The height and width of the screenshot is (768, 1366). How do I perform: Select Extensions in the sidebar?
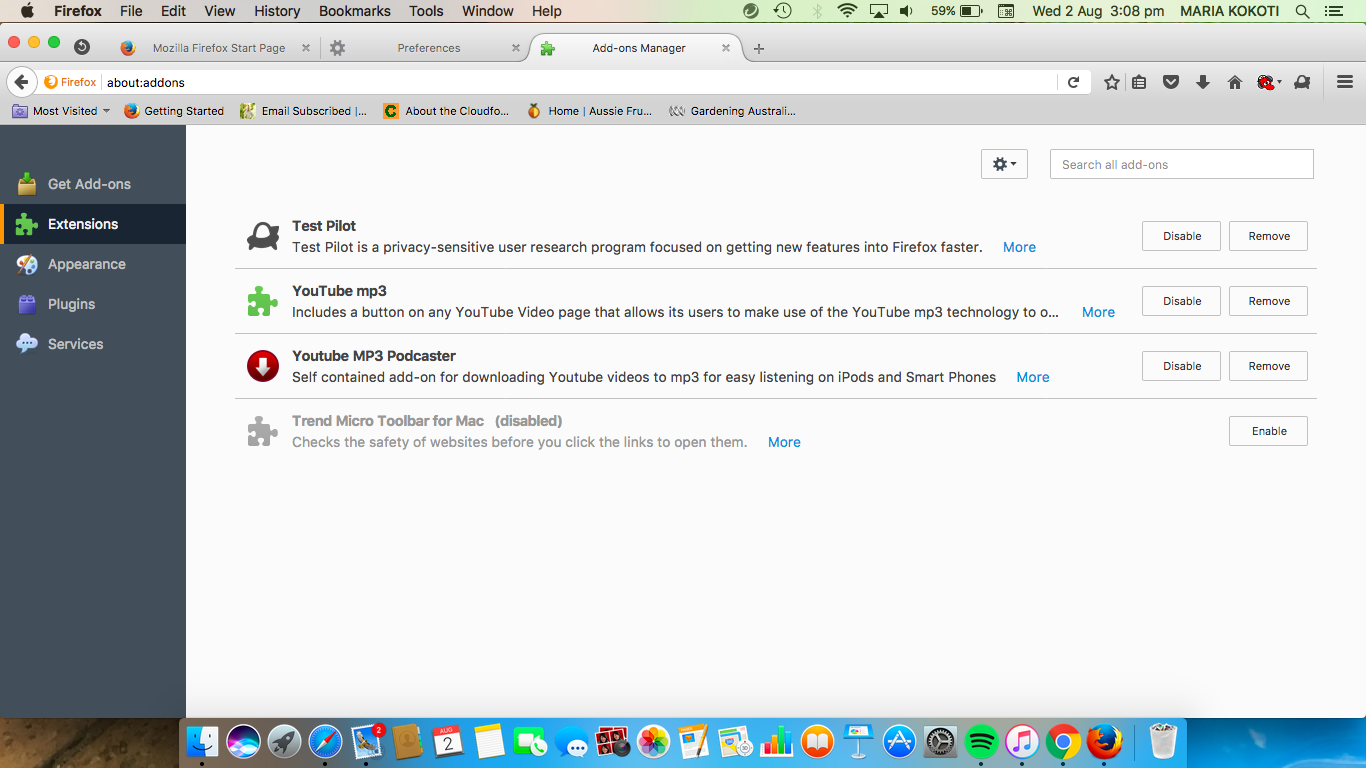click(93, 224)
